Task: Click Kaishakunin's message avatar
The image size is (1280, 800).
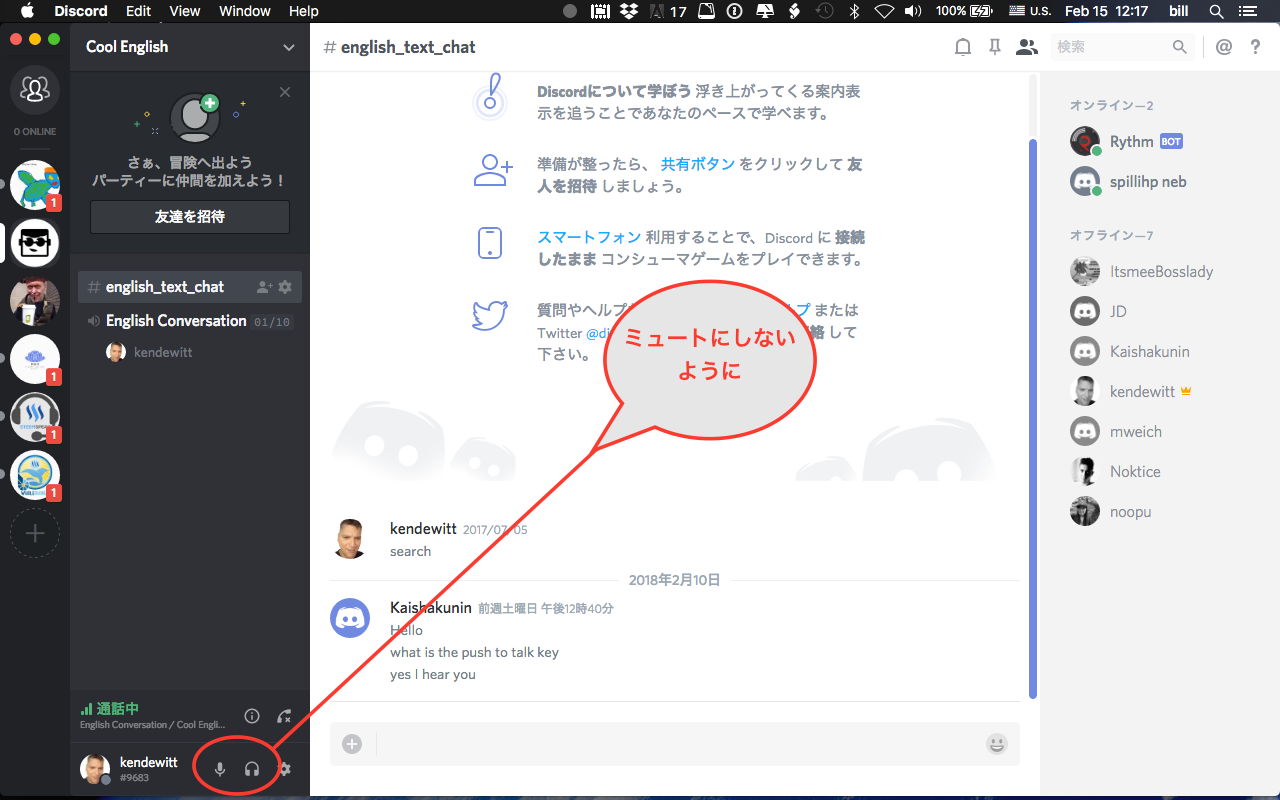Action: click(350, 618)
